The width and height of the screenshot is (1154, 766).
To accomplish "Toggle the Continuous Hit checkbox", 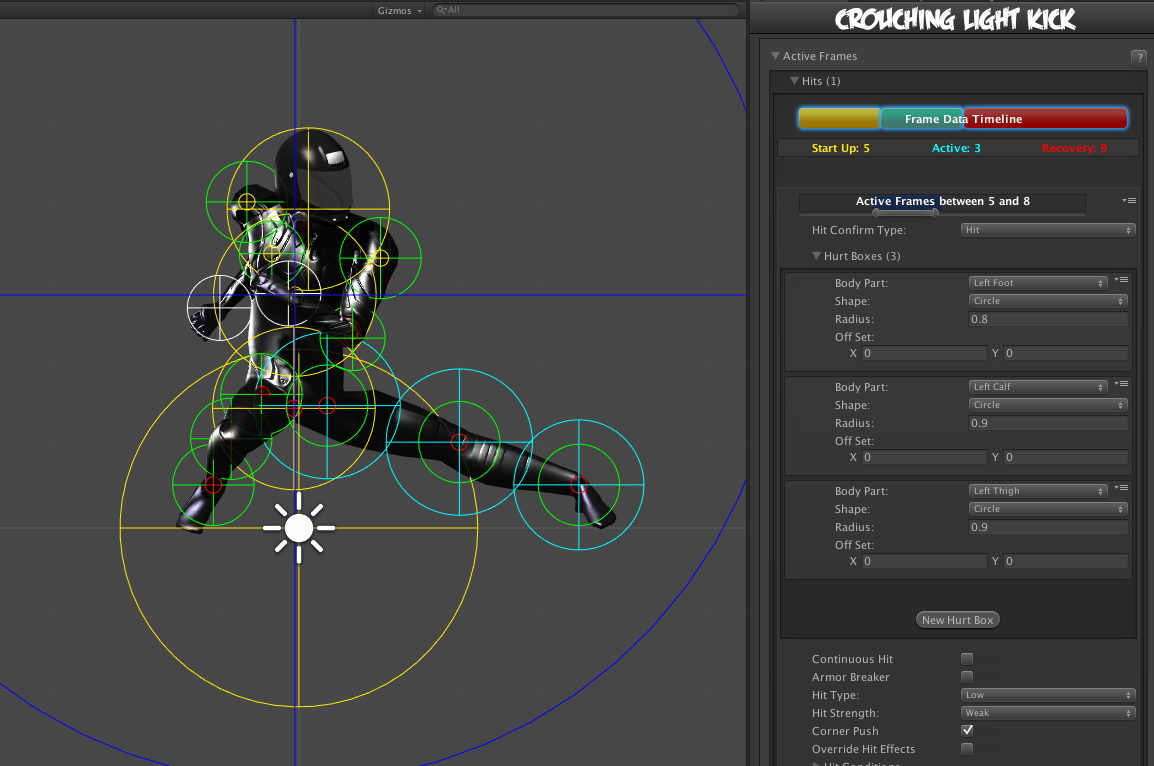I will pyautogui.click(x=967, y=659).
